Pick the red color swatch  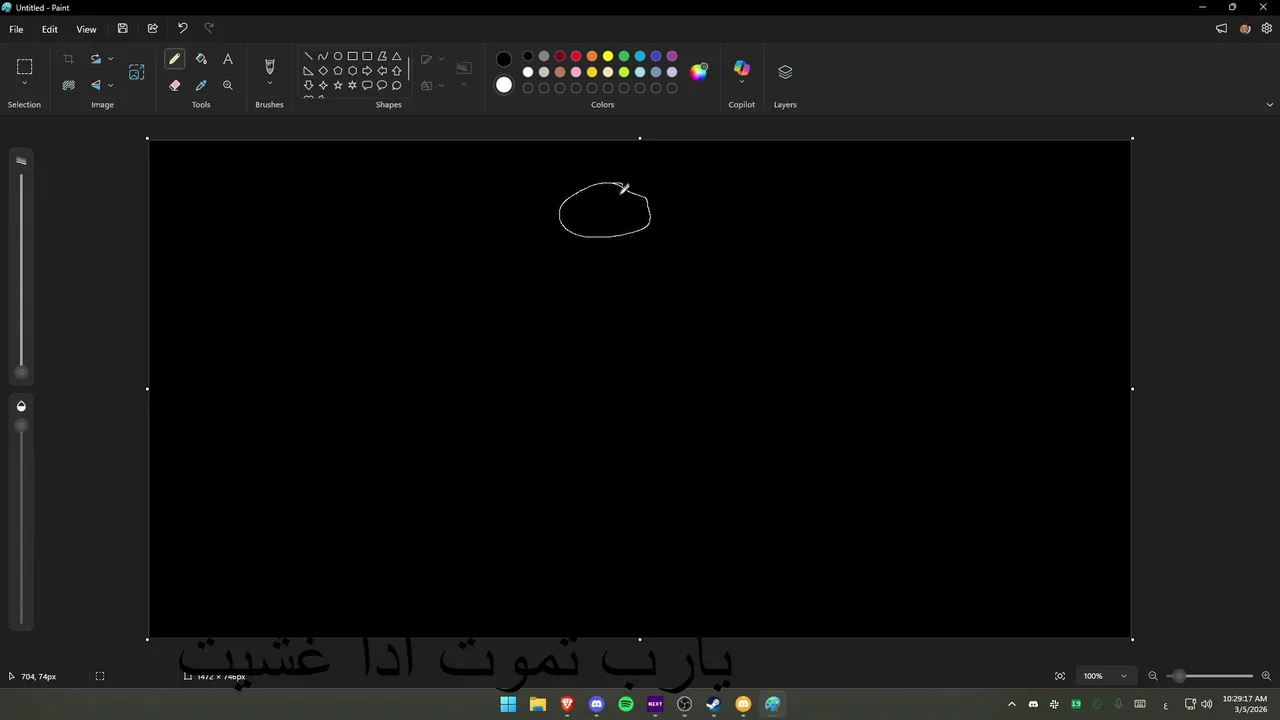(576, 56)
